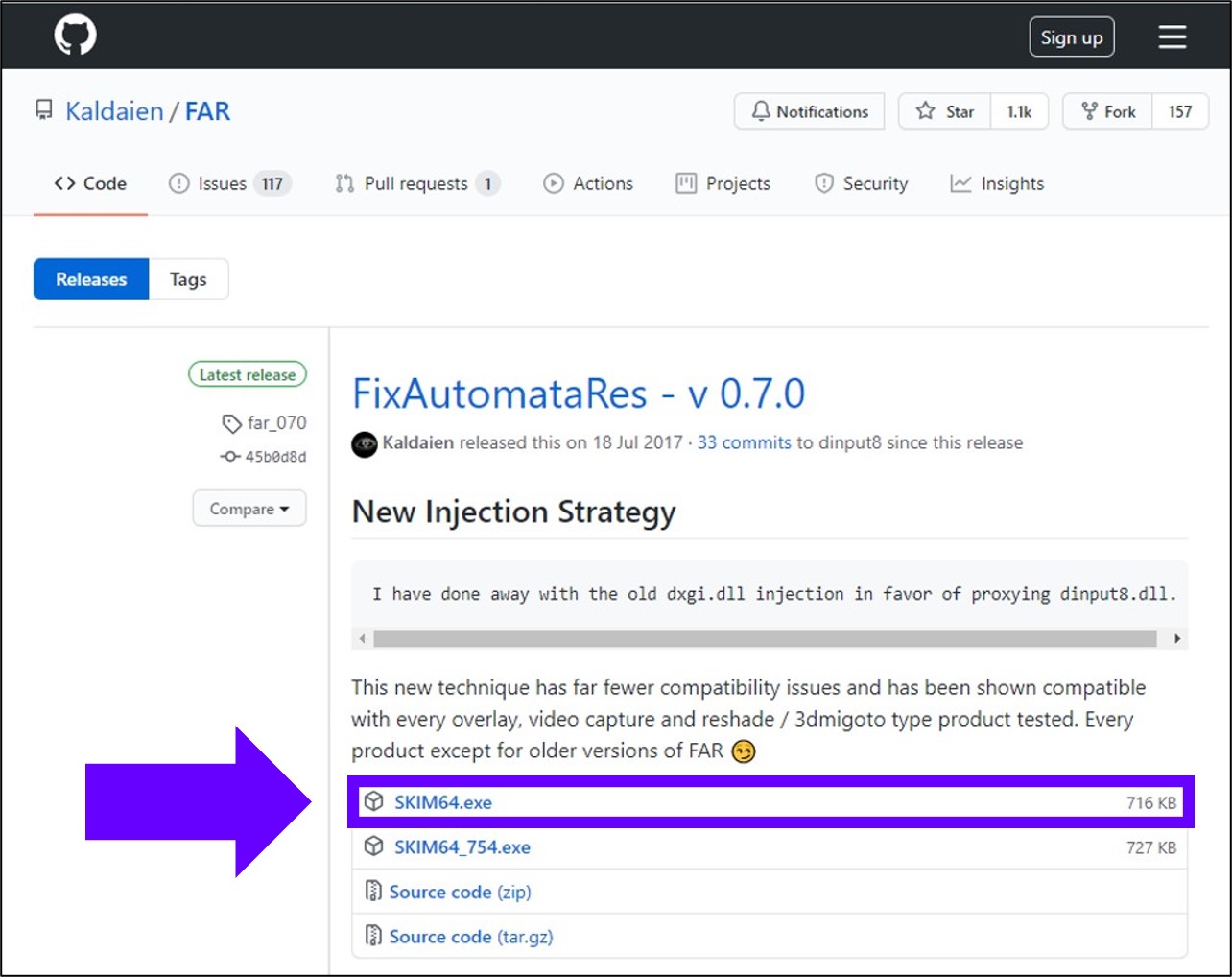The image size is (1232, 977).
Task: Download Source code (tar.gz)
Action: pos(471,937)
